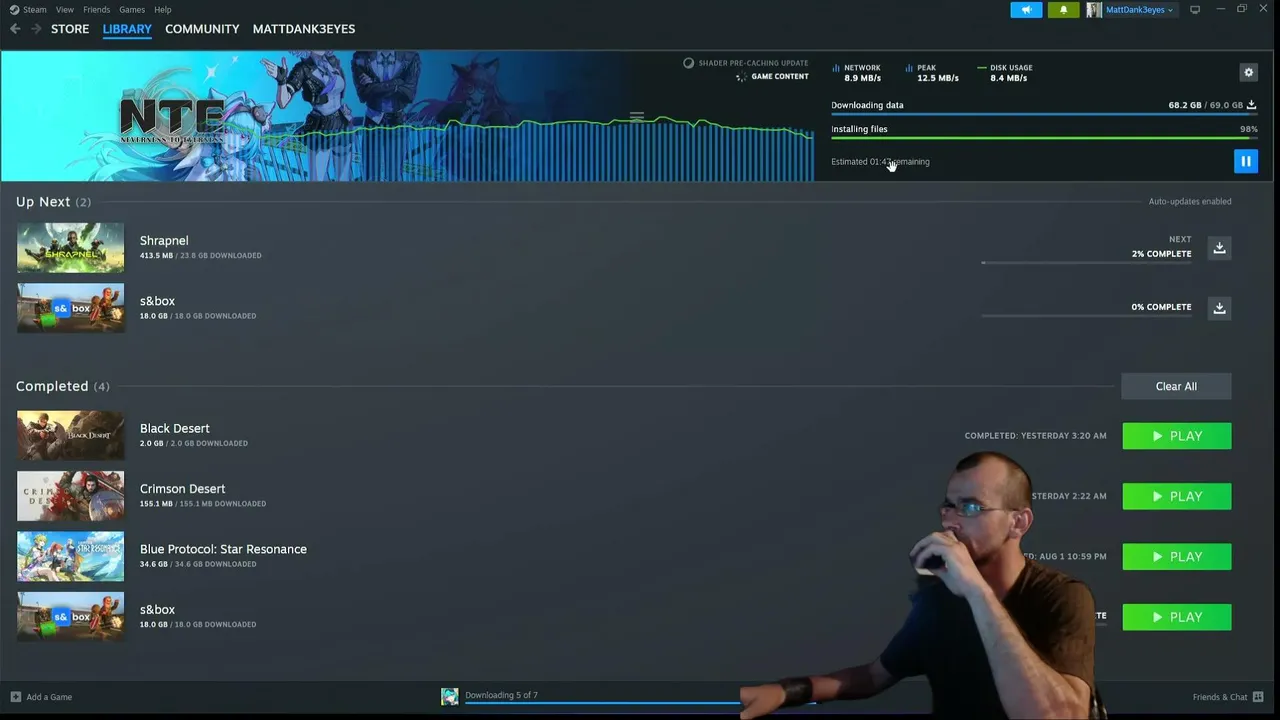Select the Crimson Desert title
1280x720 pixels.
point(183,489)
